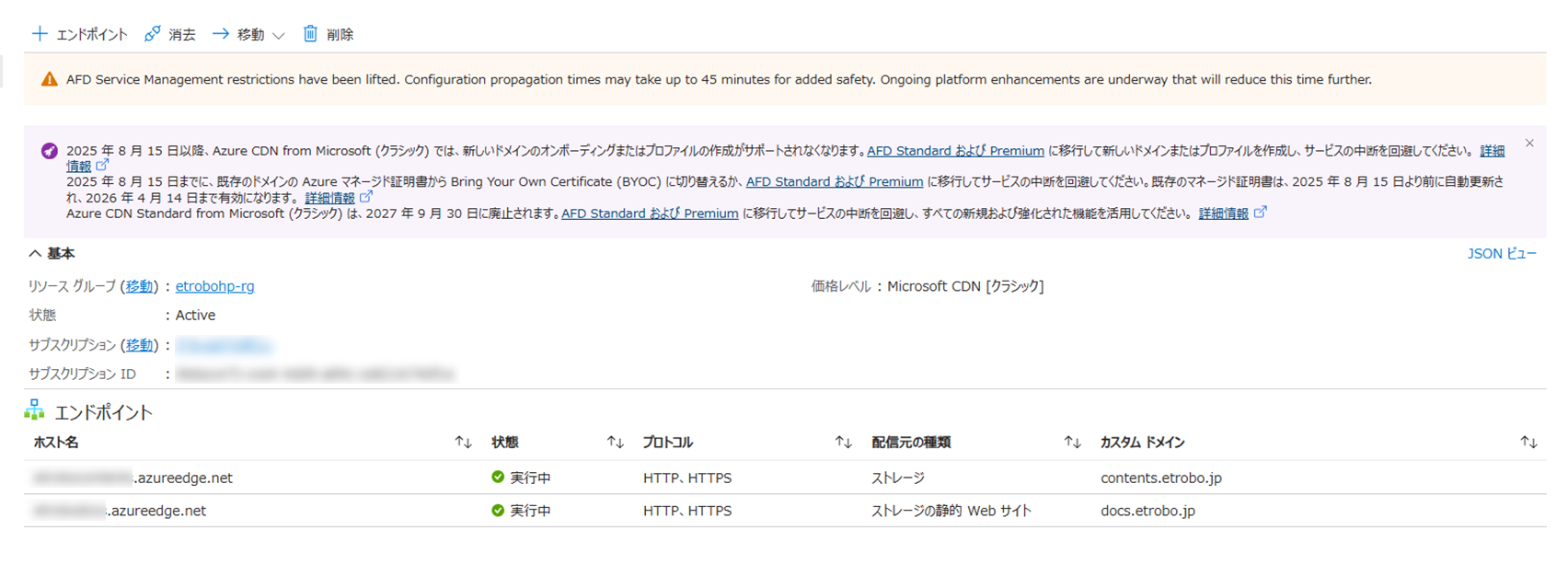
Task: Click the ホスト名 column header
Action: pos(56,443)
